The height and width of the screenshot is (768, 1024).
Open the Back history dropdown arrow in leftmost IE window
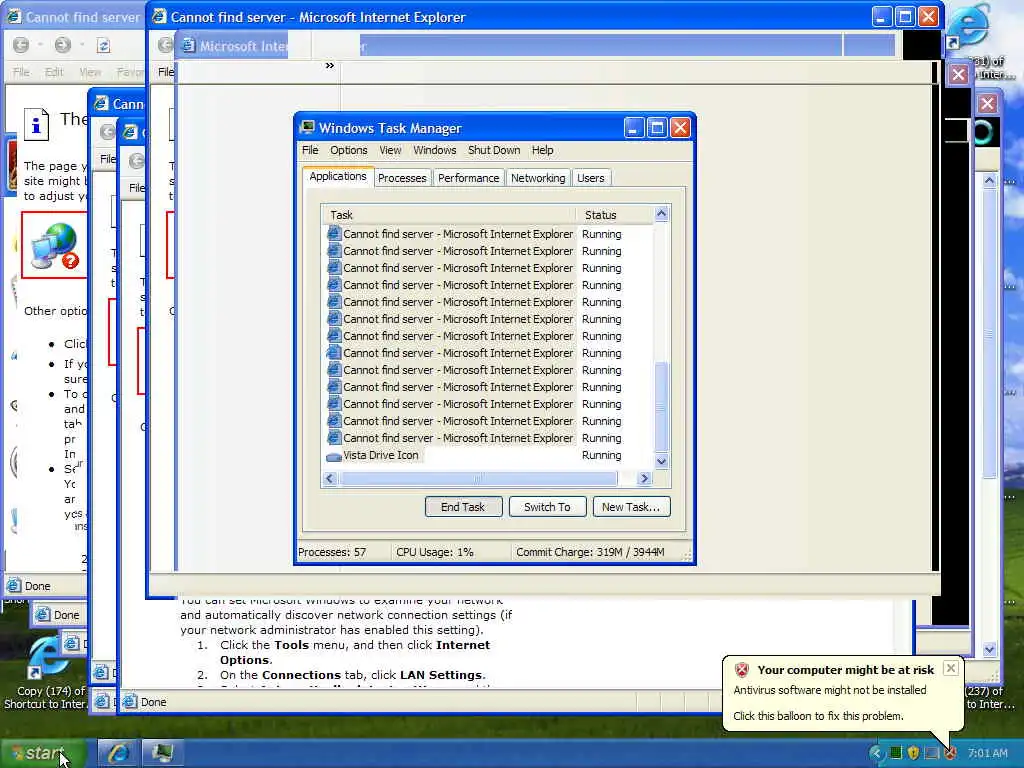click(40, 45)
